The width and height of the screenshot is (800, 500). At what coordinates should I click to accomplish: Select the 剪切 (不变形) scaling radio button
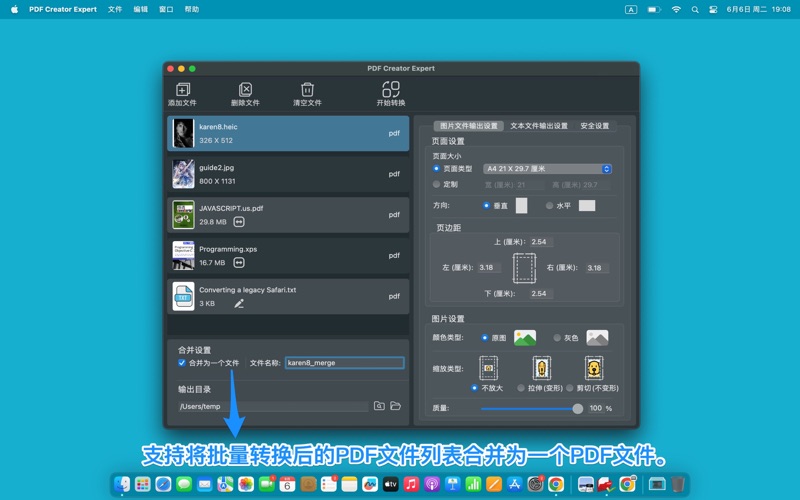[570, 388]
